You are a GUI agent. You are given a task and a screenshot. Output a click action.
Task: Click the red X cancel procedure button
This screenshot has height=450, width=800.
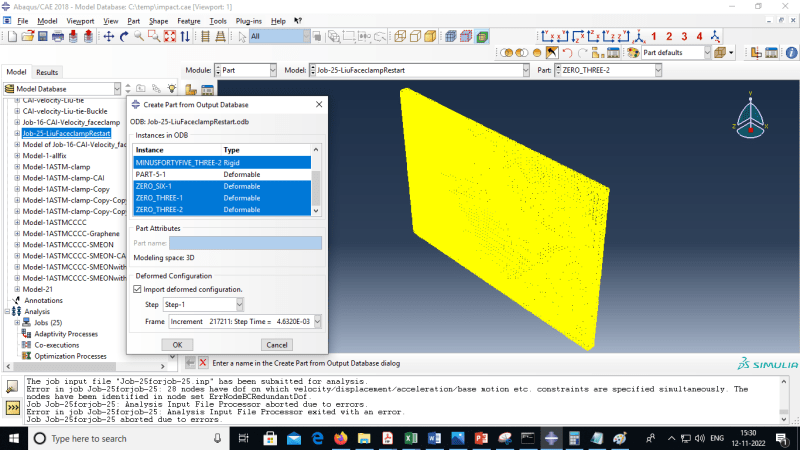click(203, 363)
